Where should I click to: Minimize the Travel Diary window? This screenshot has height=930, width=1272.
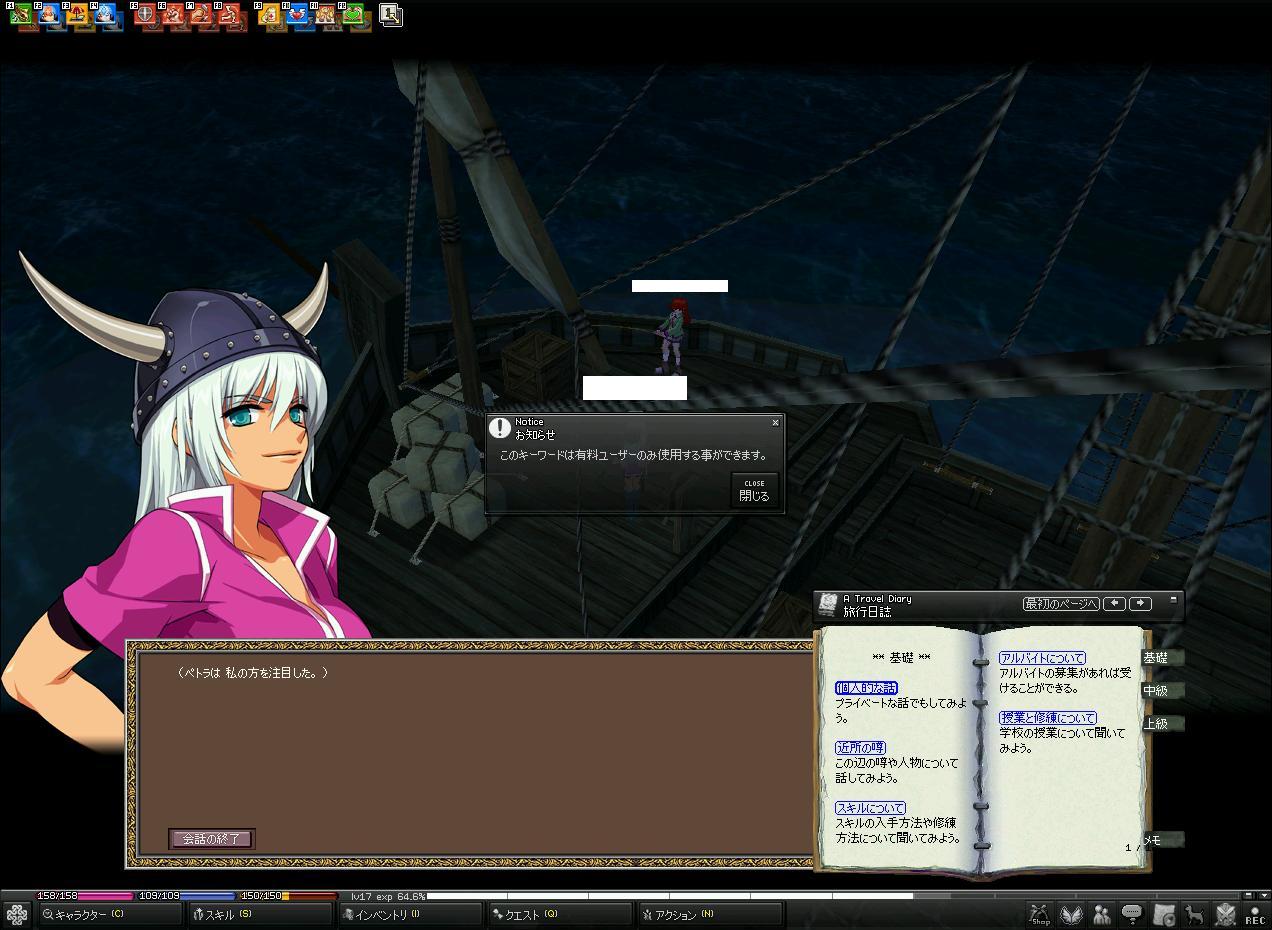click(x=1173, y=600)
